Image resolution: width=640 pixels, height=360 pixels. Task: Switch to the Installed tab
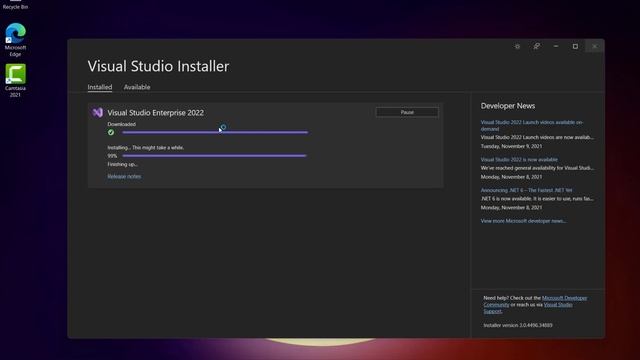100,87
